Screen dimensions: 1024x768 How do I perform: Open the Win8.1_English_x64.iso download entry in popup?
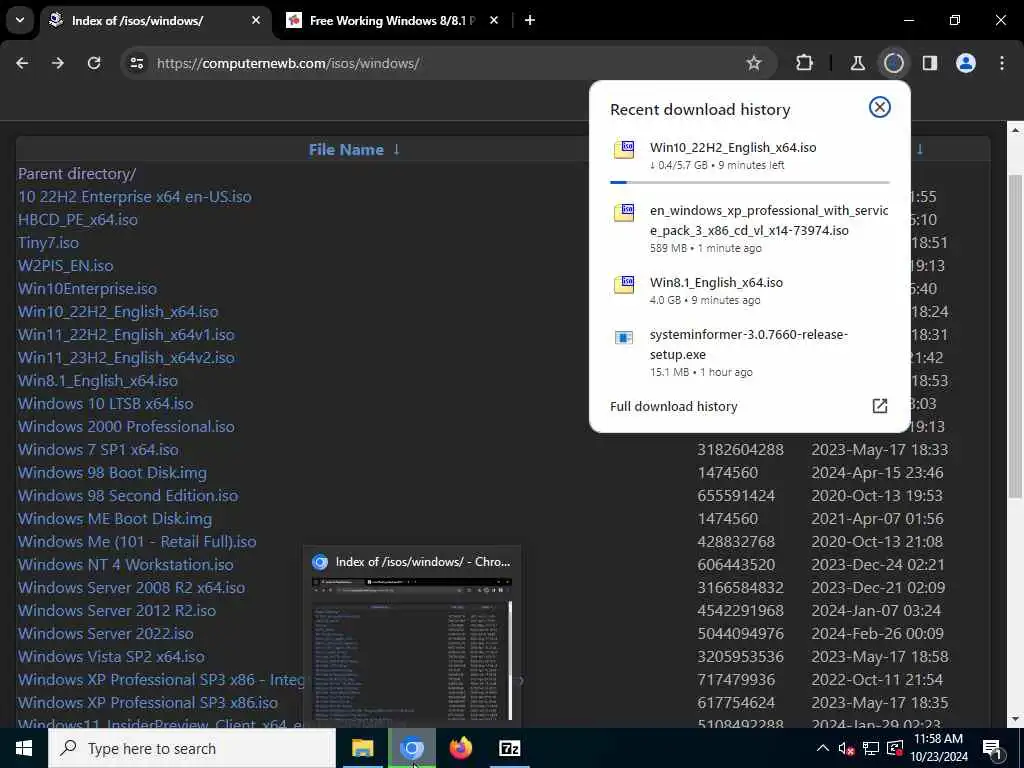click(x=750, y=291)
